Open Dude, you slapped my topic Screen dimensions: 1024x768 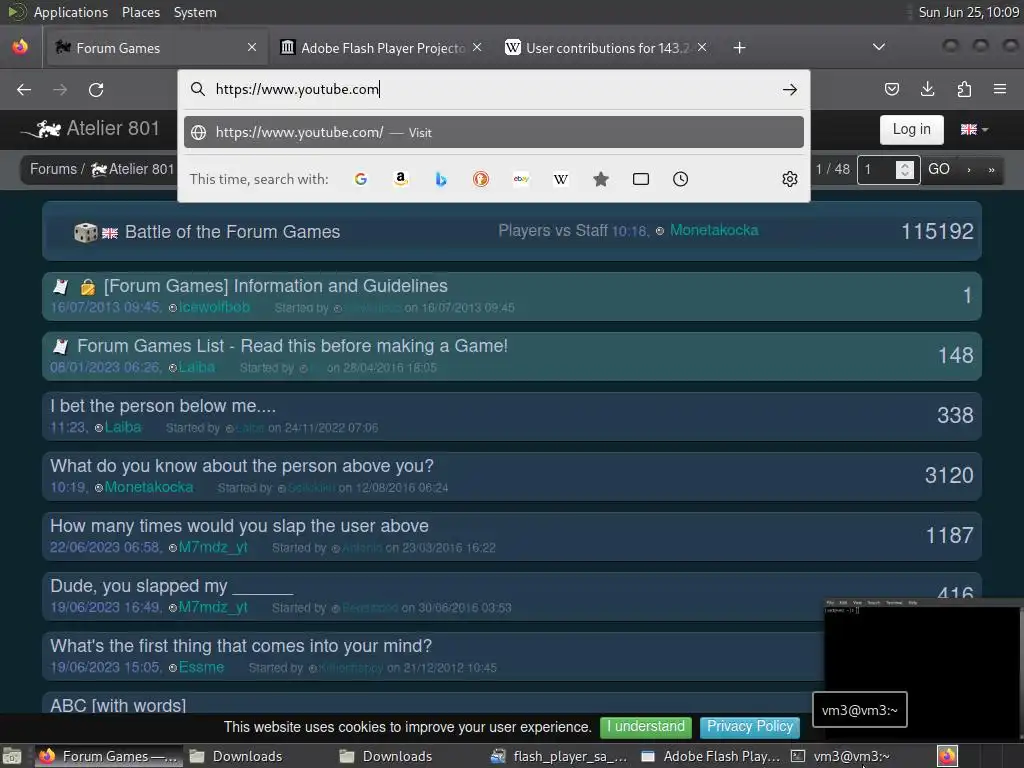click(171, 586)
